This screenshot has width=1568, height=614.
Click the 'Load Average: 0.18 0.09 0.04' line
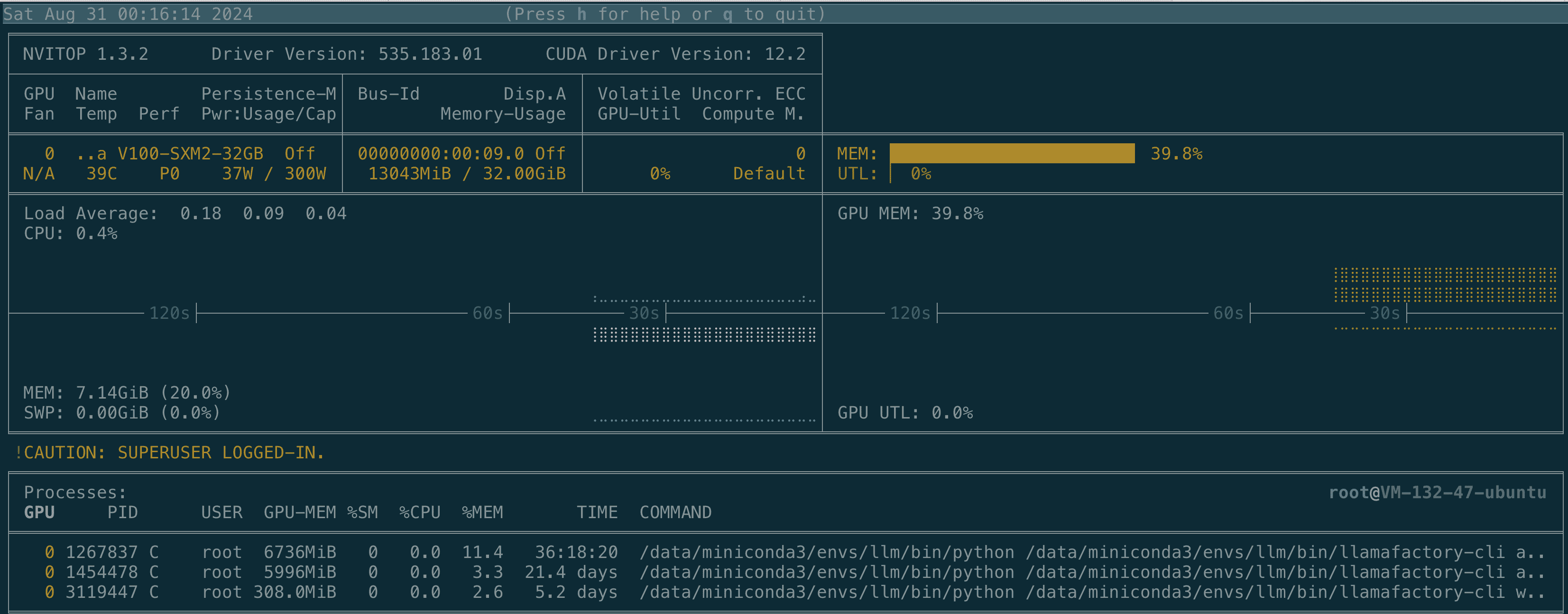pos(185,213)
